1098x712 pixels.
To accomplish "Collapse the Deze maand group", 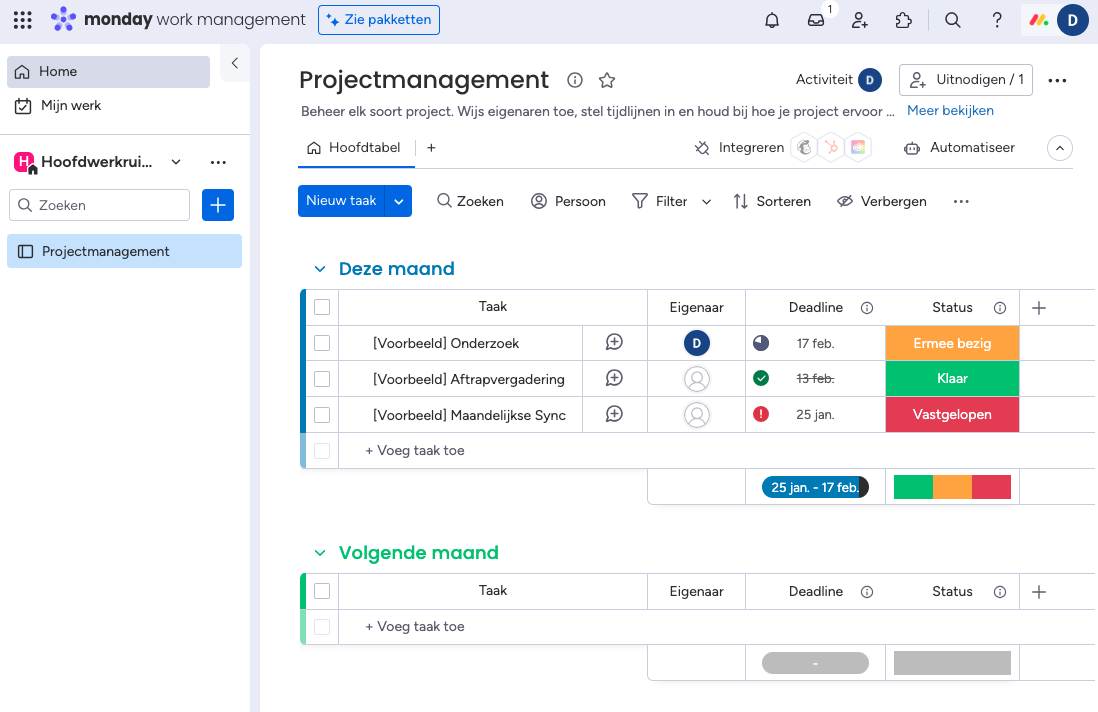I will pos(320,269).
